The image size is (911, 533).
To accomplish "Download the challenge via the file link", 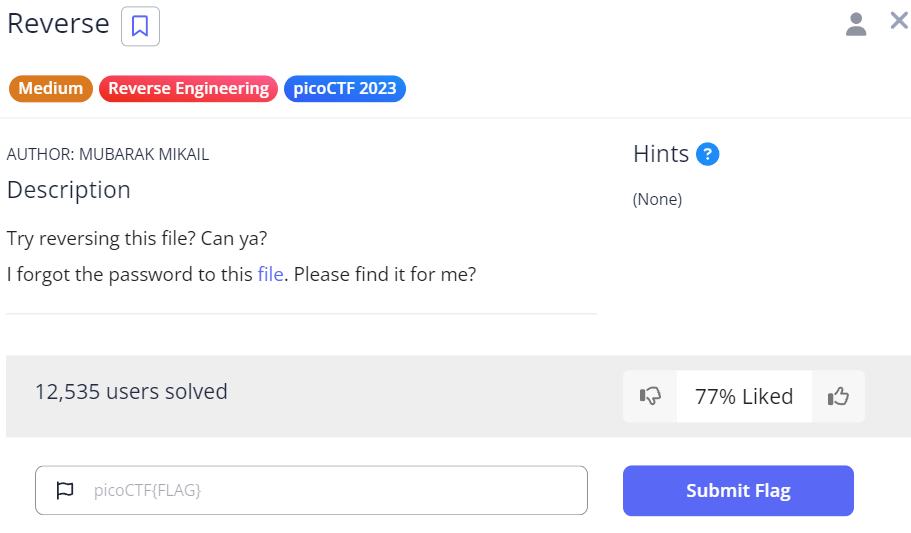I will coord(270,273).
